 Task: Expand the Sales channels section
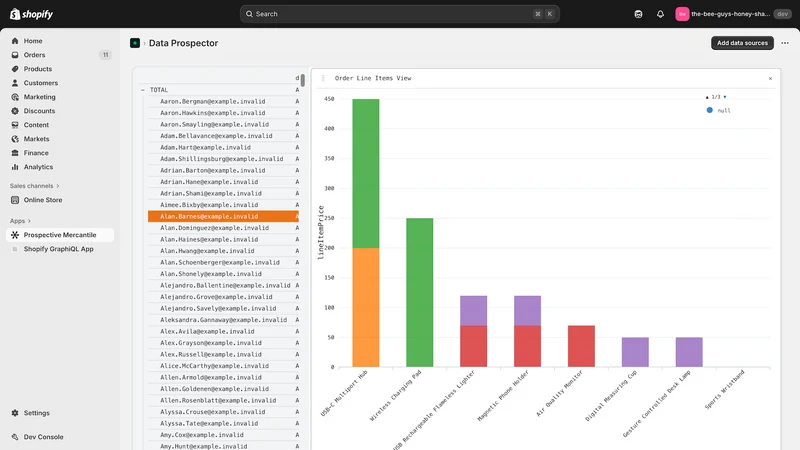[x=34, y=186]
